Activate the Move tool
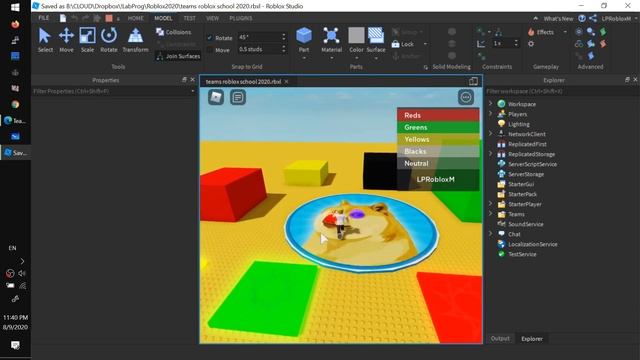Screen dimensions: 640x360 pyautogui.click(x=66, y=40)
